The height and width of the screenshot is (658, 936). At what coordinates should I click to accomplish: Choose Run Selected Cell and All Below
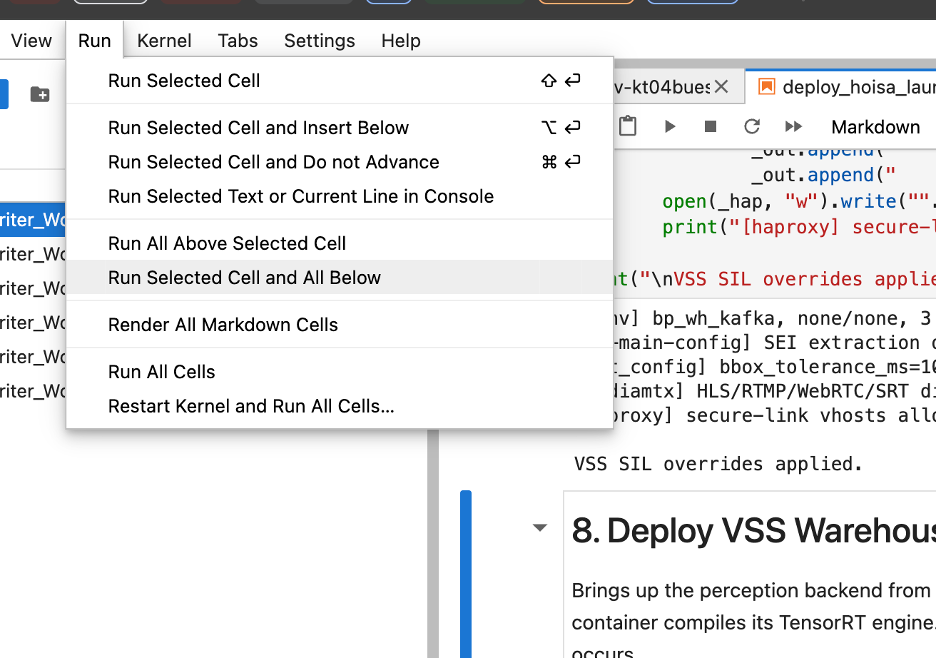[x=340, y=278]
